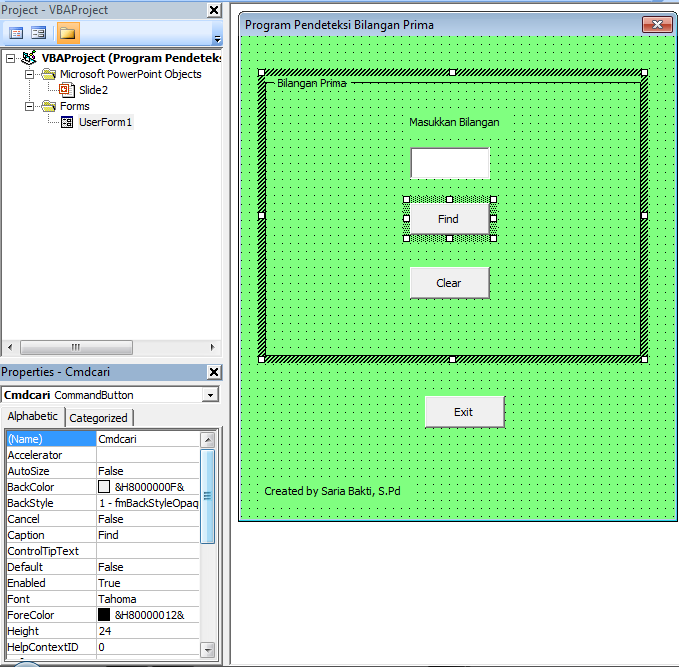Image resolution: width=679 pixels, height=667 pixels.
Task: Select the Default property row
Action: click(103, 567)
